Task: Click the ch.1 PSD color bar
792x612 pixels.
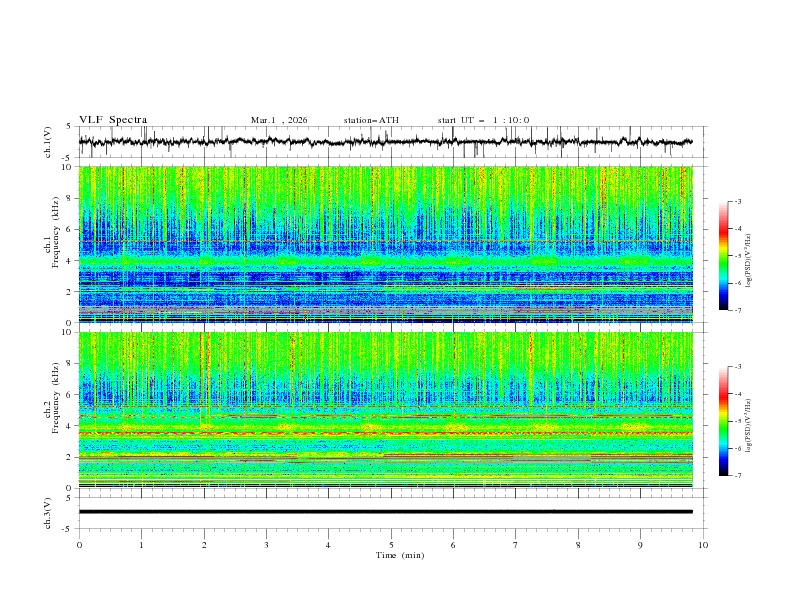Action: pyautogui.click(x=723, y=256)
